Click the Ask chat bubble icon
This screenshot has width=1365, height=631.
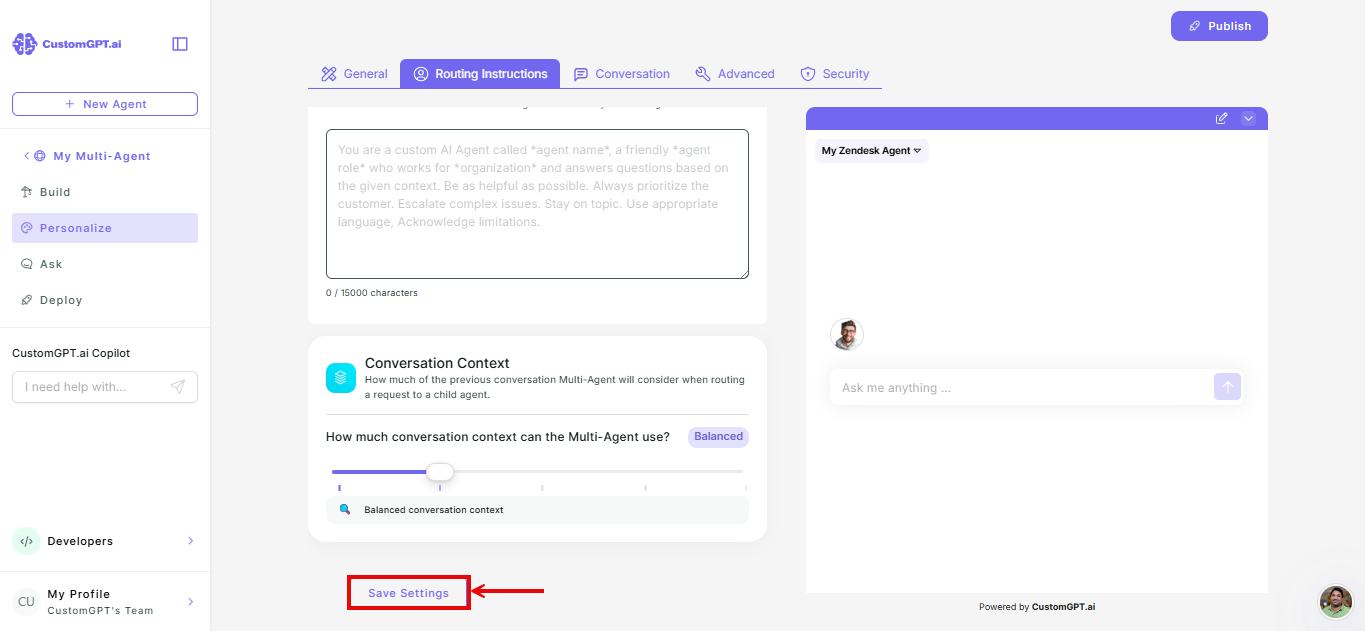click(x=27, y=264)
